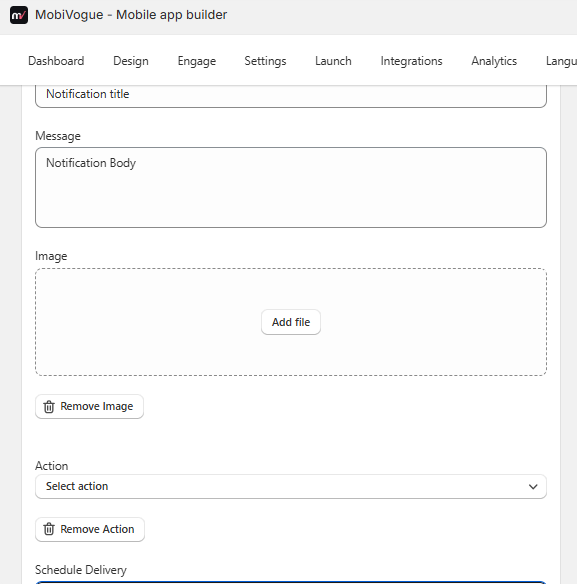Viewport: 577px width, 584px height.
Task: Click the Schedule Delivery label
Action: pos(81,570)
